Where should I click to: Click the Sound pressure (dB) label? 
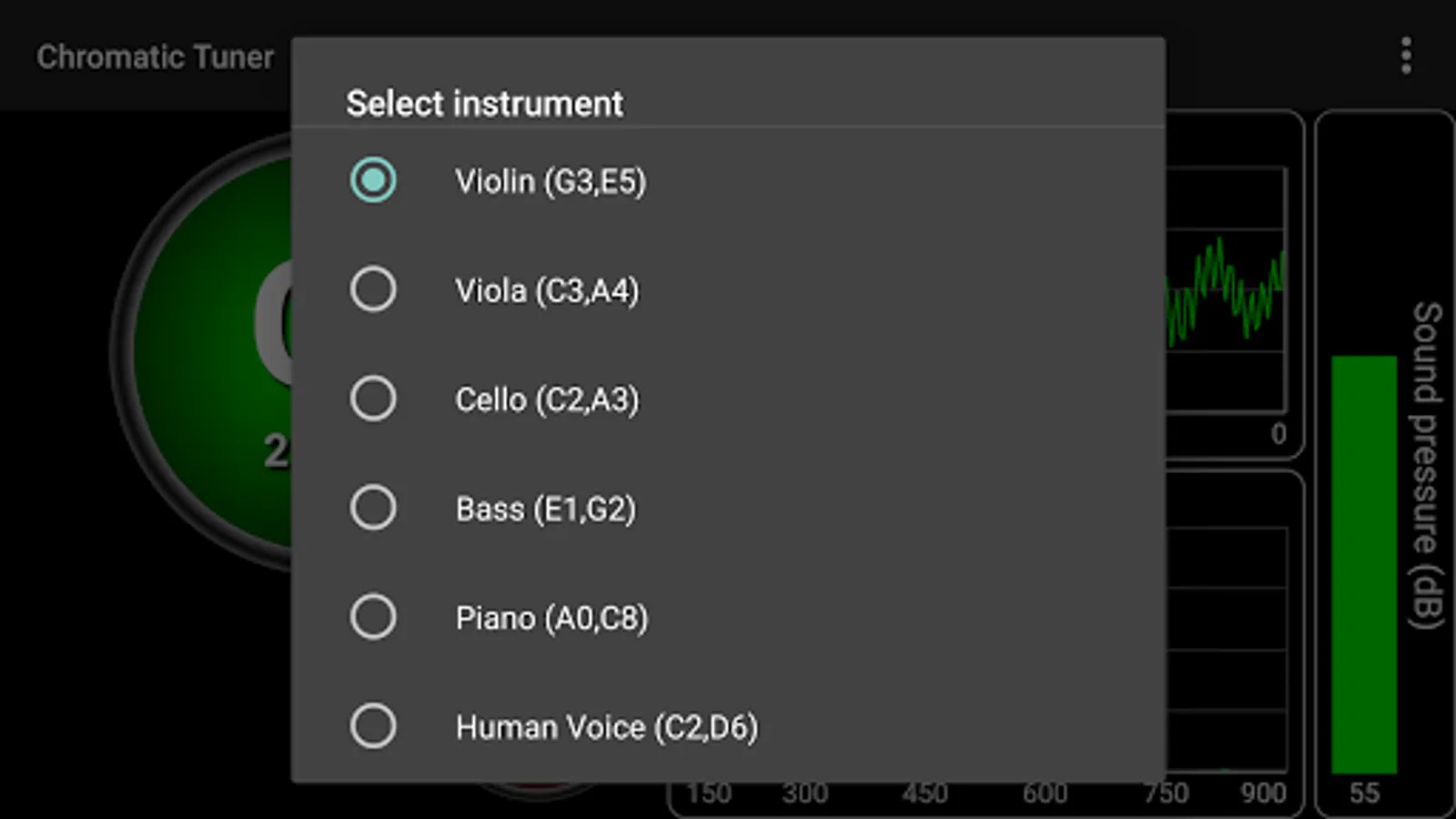[1426, 464]
